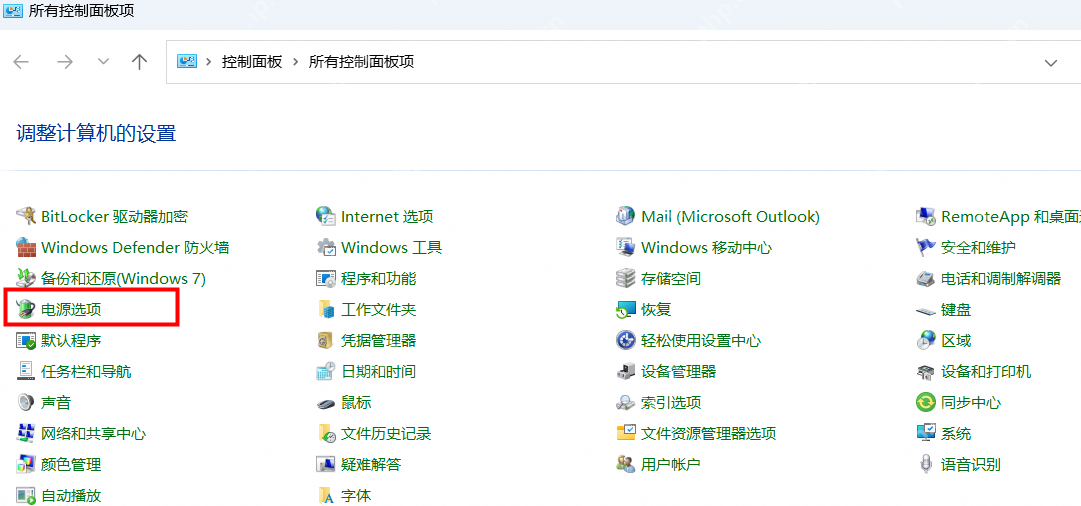Viewport: 1081px width, 506px height.
Task: Open the 设备管理器 text link
Action: 678,372
